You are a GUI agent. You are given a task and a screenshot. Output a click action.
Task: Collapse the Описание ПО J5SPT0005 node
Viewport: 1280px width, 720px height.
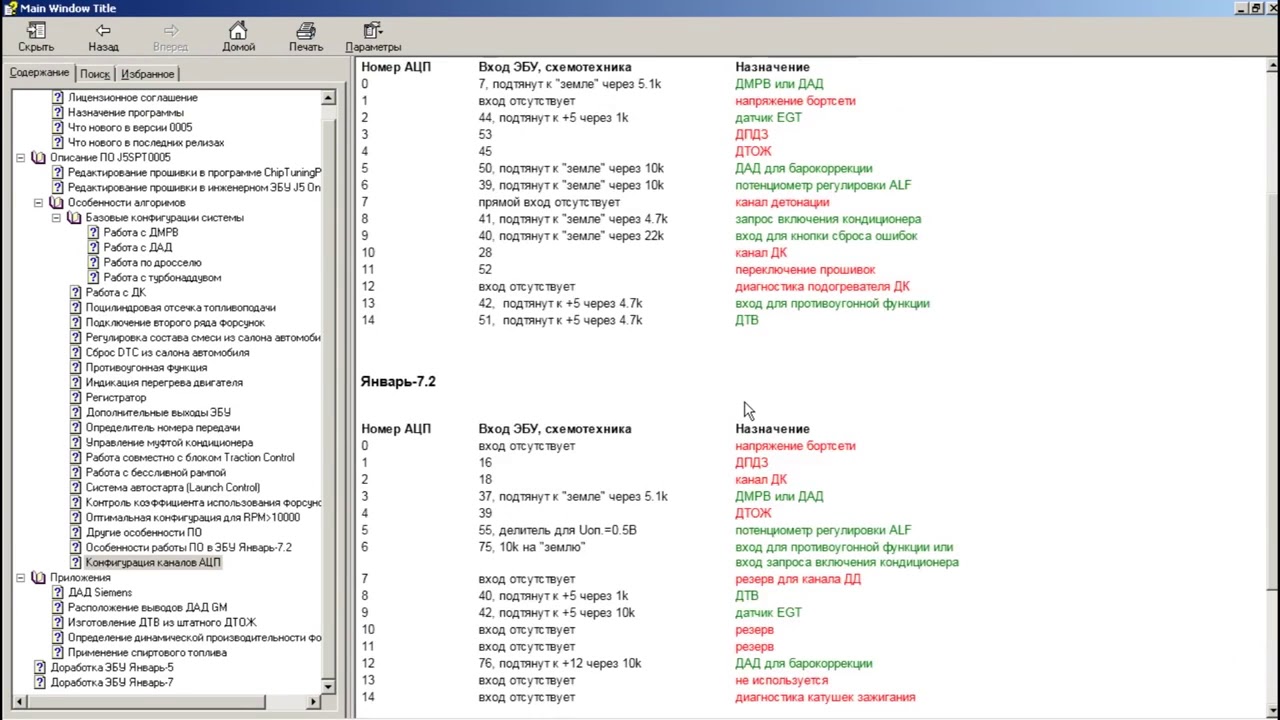click(x=21, y=158)
